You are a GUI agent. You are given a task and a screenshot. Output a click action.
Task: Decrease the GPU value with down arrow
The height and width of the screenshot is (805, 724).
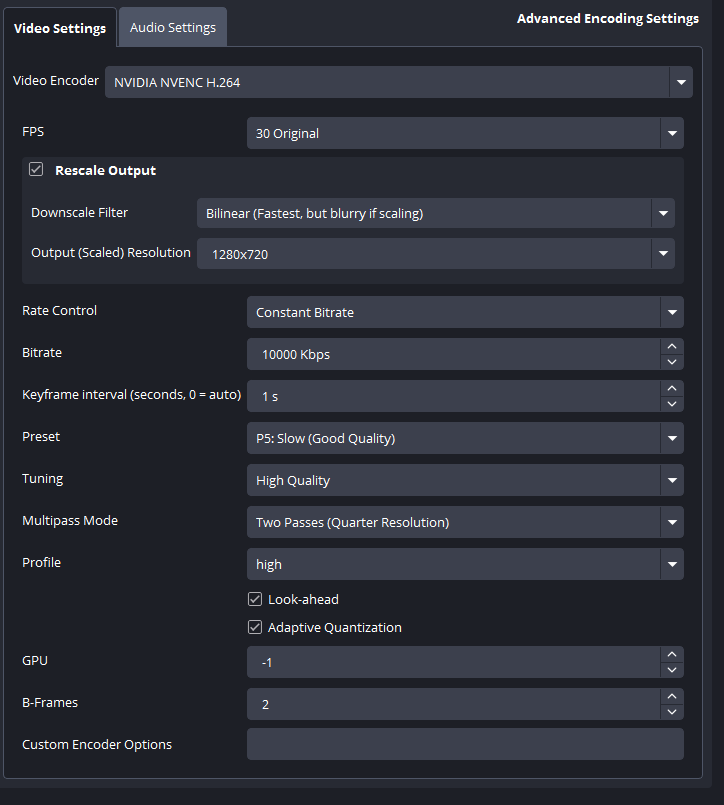tap(672, 670)
